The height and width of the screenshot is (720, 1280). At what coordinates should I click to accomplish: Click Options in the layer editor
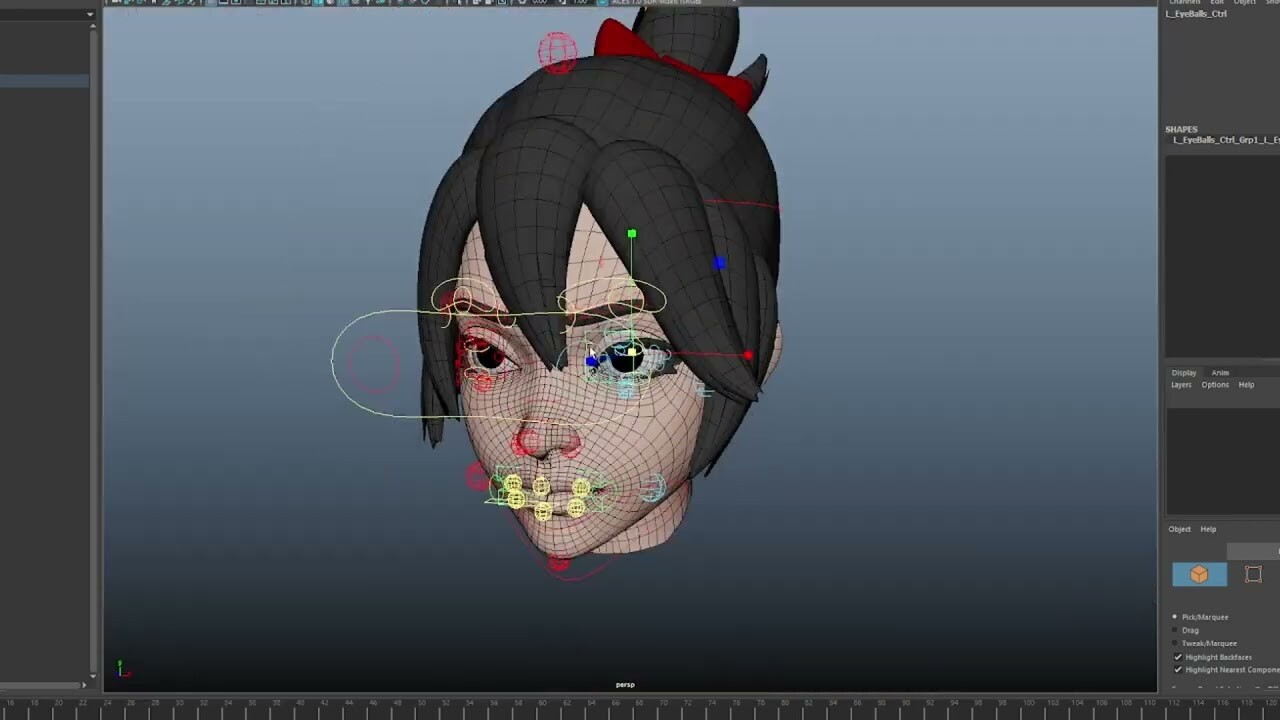point(1215,384)
